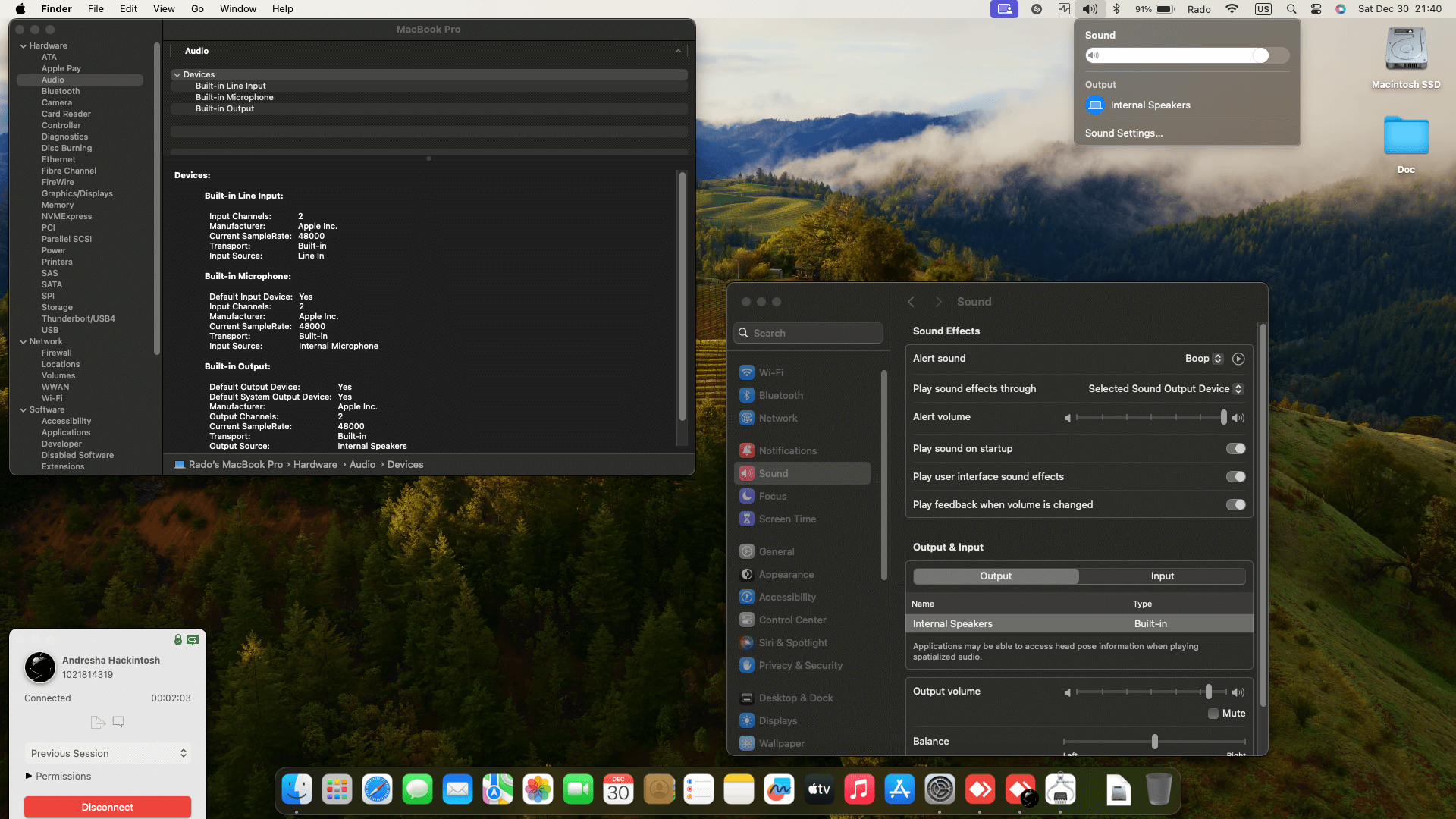
Task: Click the Internal Speakers output icon
Action: (1095, 105)
